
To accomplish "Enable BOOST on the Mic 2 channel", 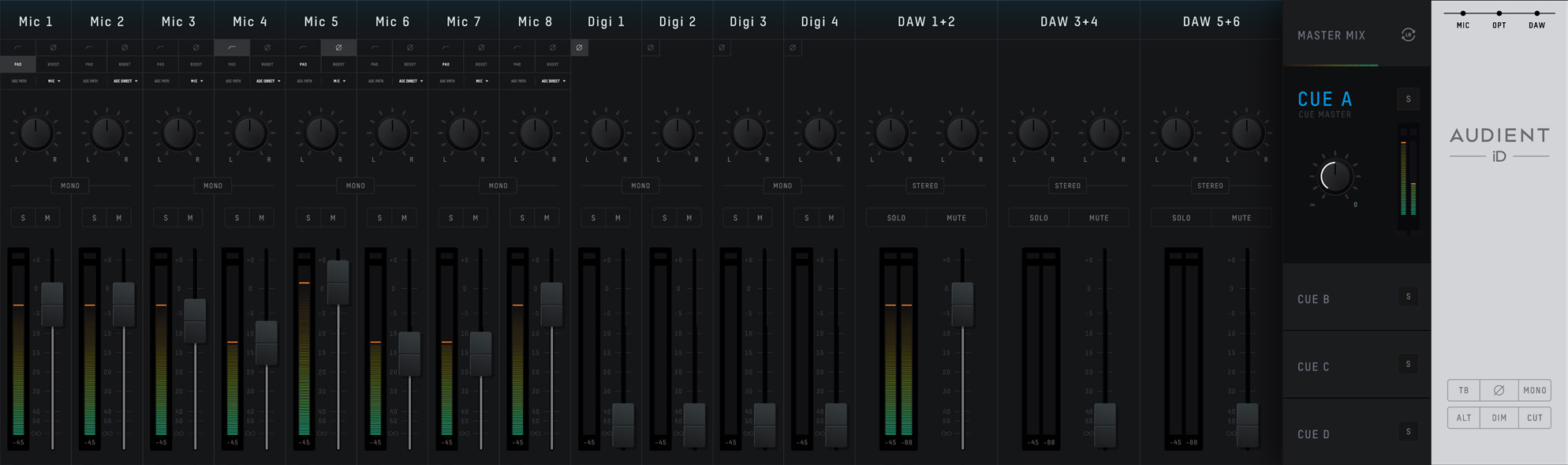I will click(x=125, y=64).
